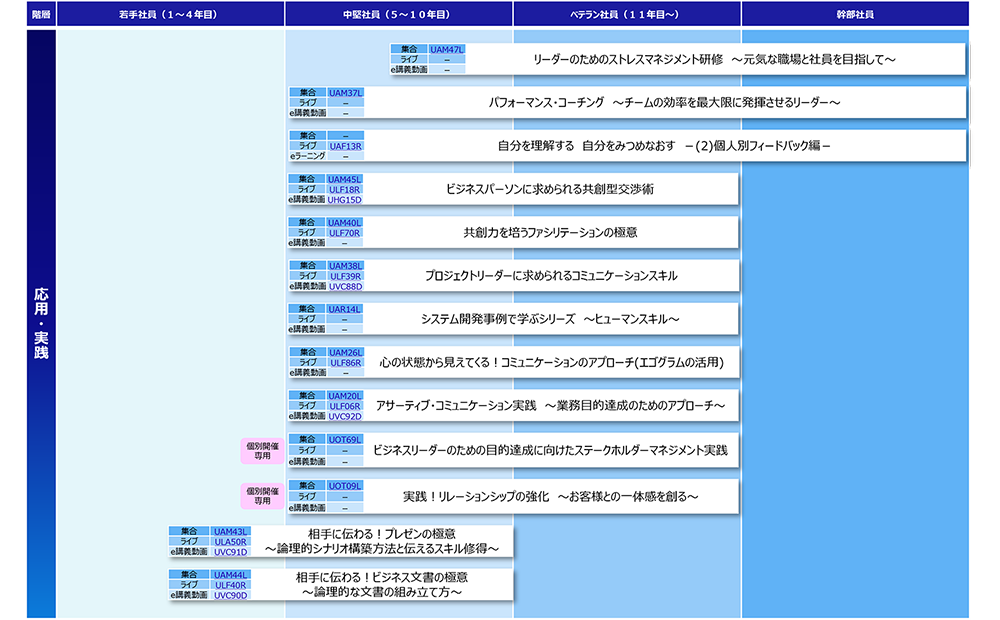The image size is (1000, 620).
Task: Click the 若手社員（1～4年目） column header
Action: coord(170,14)
